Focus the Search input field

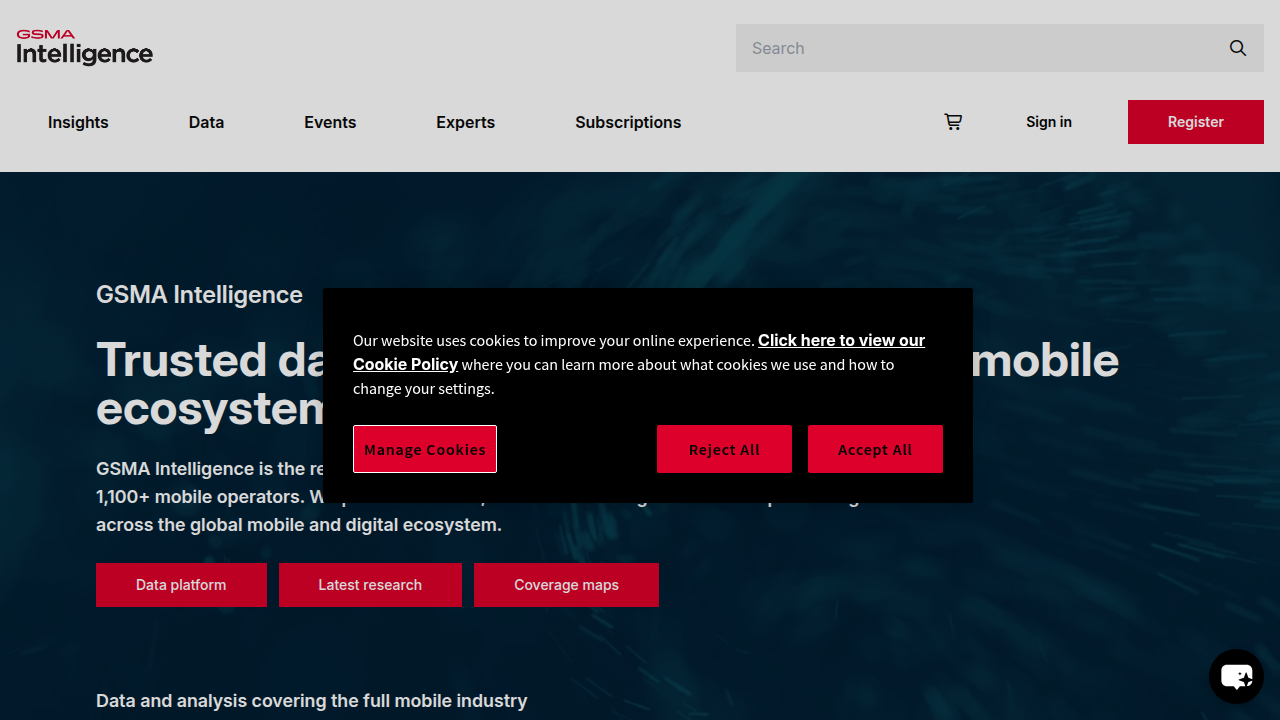tap(1000, 48)
